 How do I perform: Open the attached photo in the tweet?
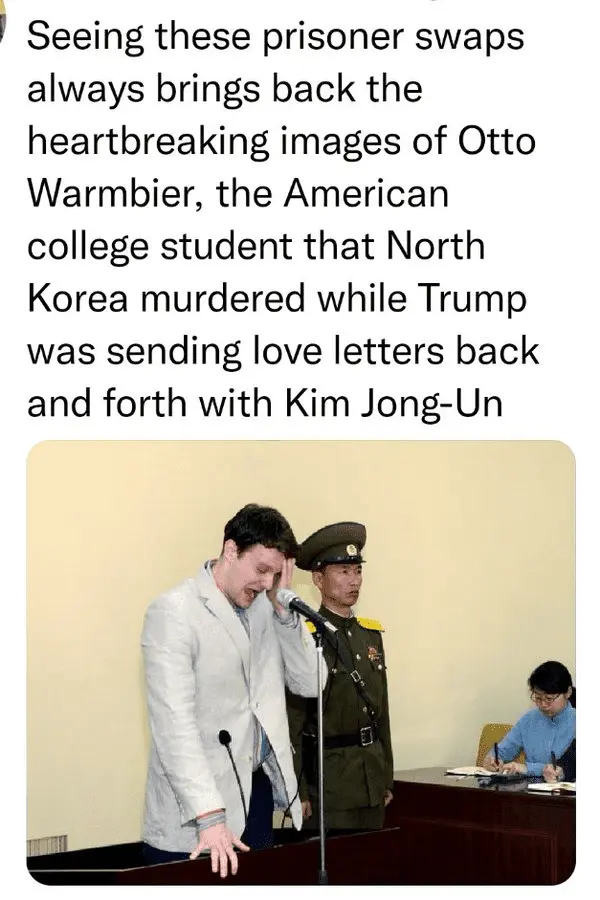click(x=301, y=662)
